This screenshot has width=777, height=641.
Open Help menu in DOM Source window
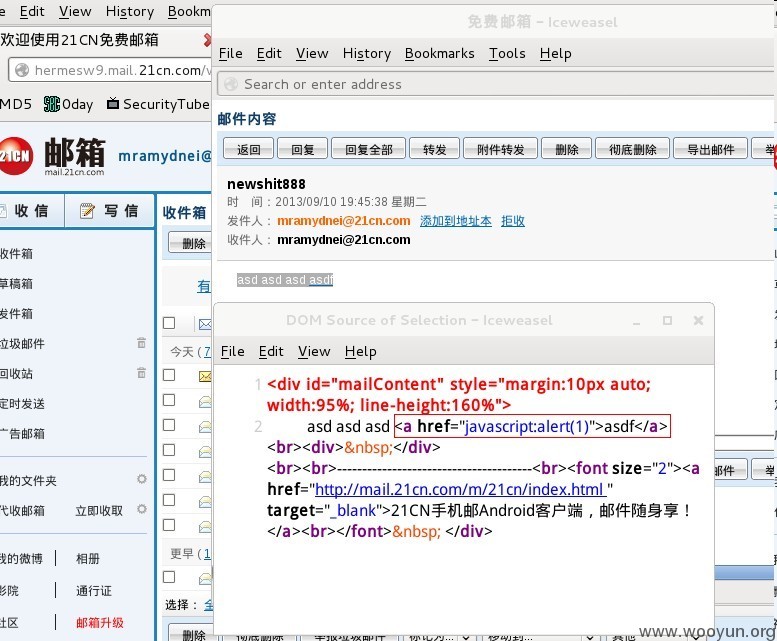tap(361, 352)
